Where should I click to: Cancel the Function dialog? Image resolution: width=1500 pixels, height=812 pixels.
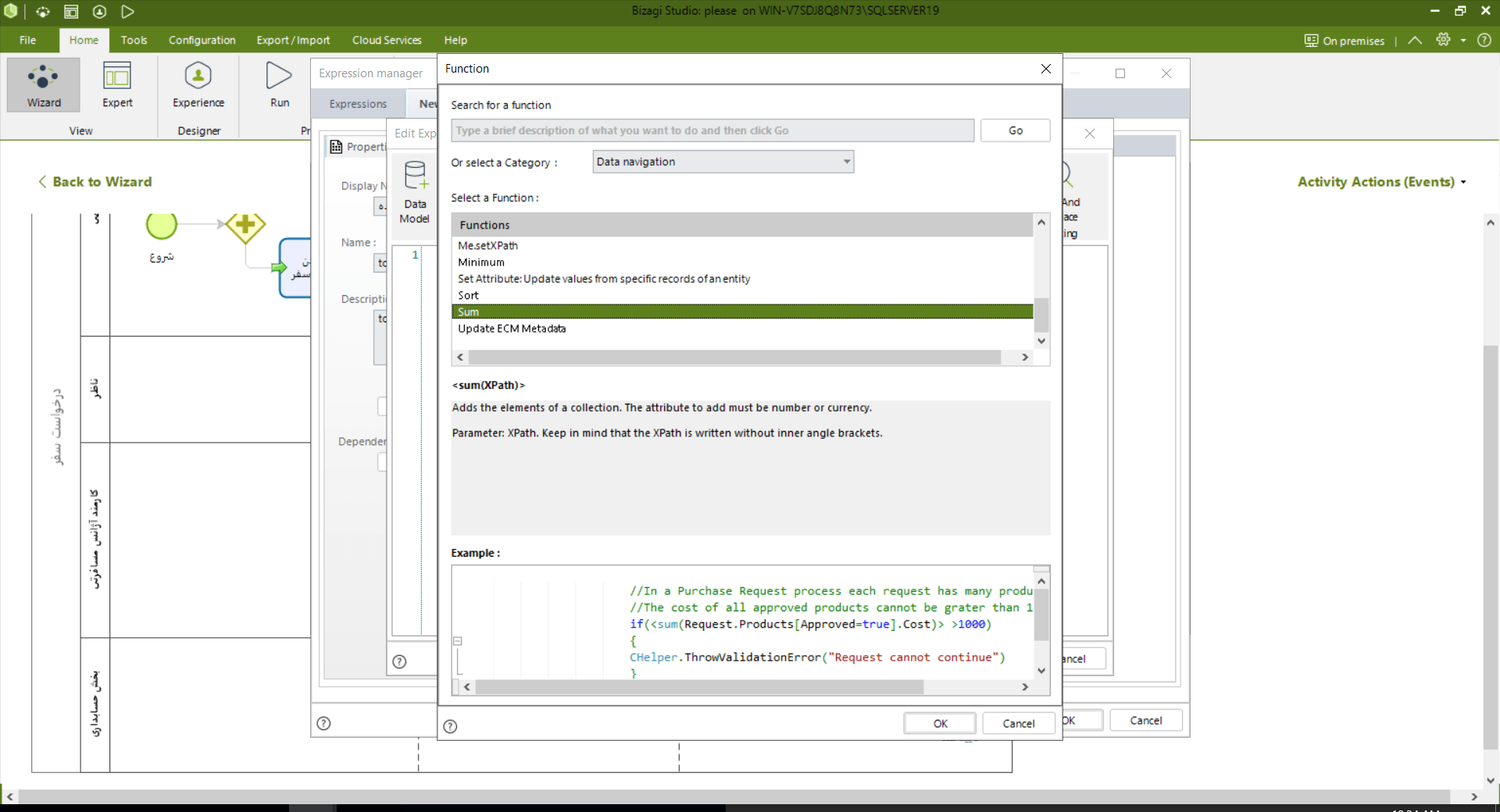[x=1018, y=724]
